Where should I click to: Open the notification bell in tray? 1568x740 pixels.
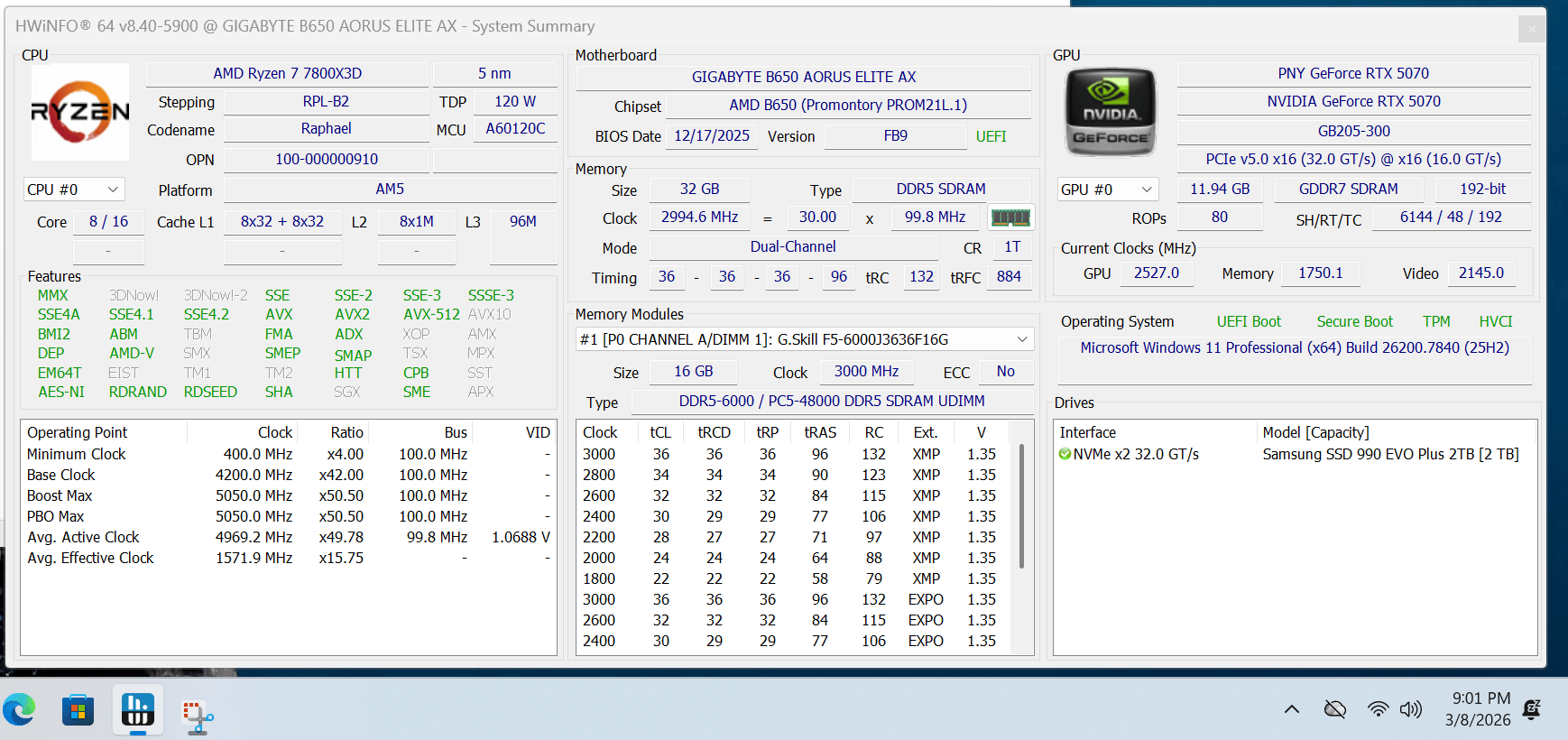point(1531,709)
